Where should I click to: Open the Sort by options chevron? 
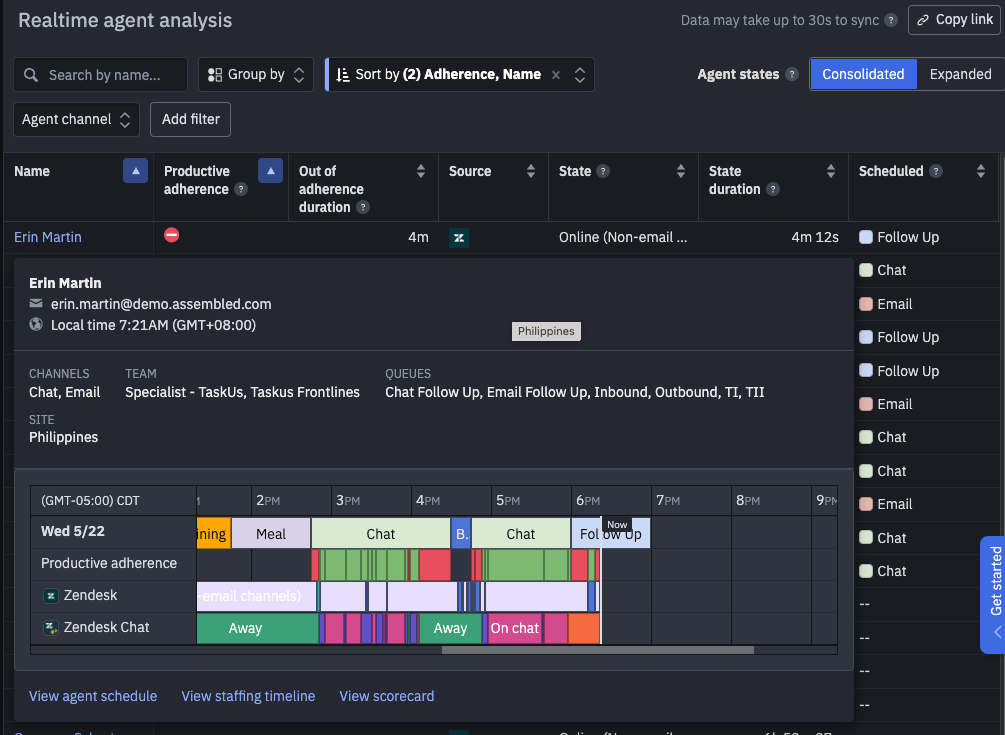(581, 74)
